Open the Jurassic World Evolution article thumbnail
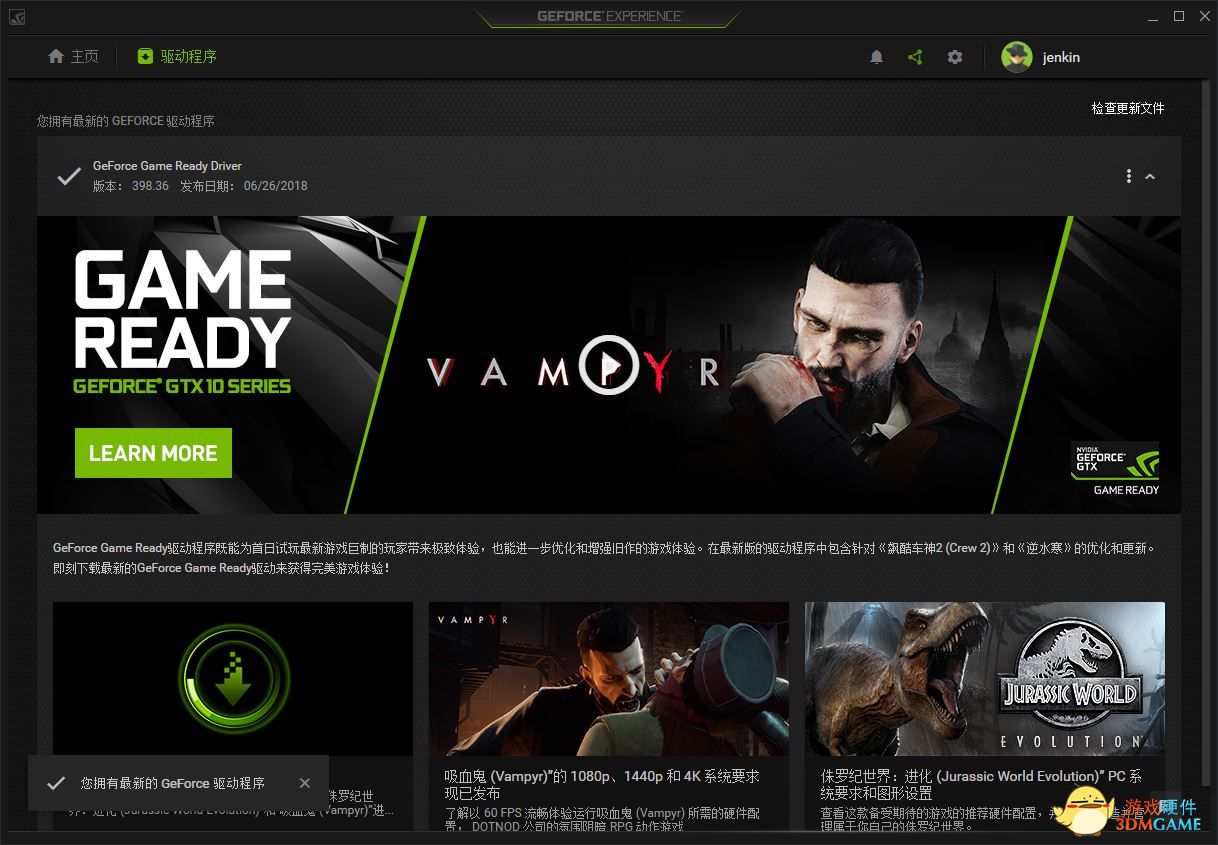Image resolution: width=1218 pixels, height=845 pixels. 985,678
